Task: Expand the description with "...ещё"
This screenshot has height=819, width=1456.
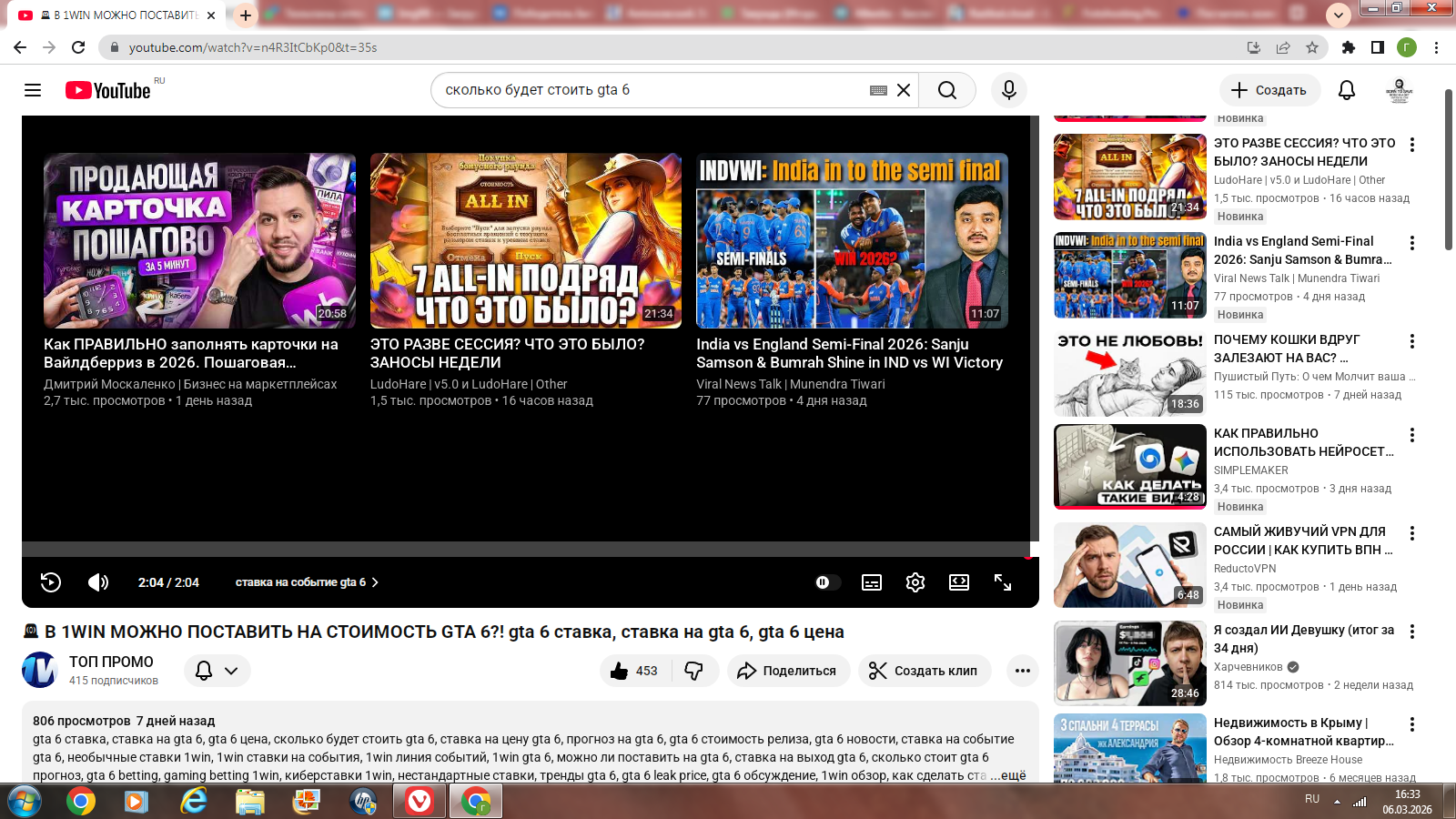Action: [x=1008, y=775]
